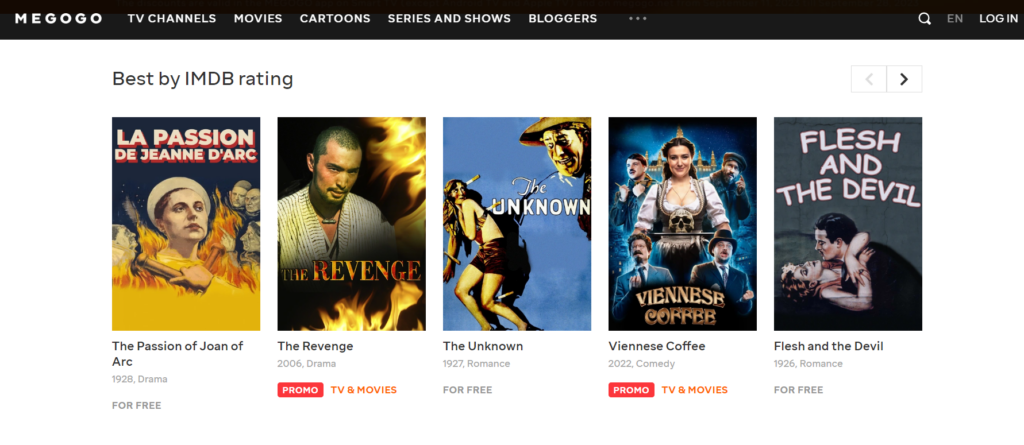Image resolution: width=1024 pixels, height=445 pixels.
Task: Click the MEGOGO logo
Action: pos(58,18)
